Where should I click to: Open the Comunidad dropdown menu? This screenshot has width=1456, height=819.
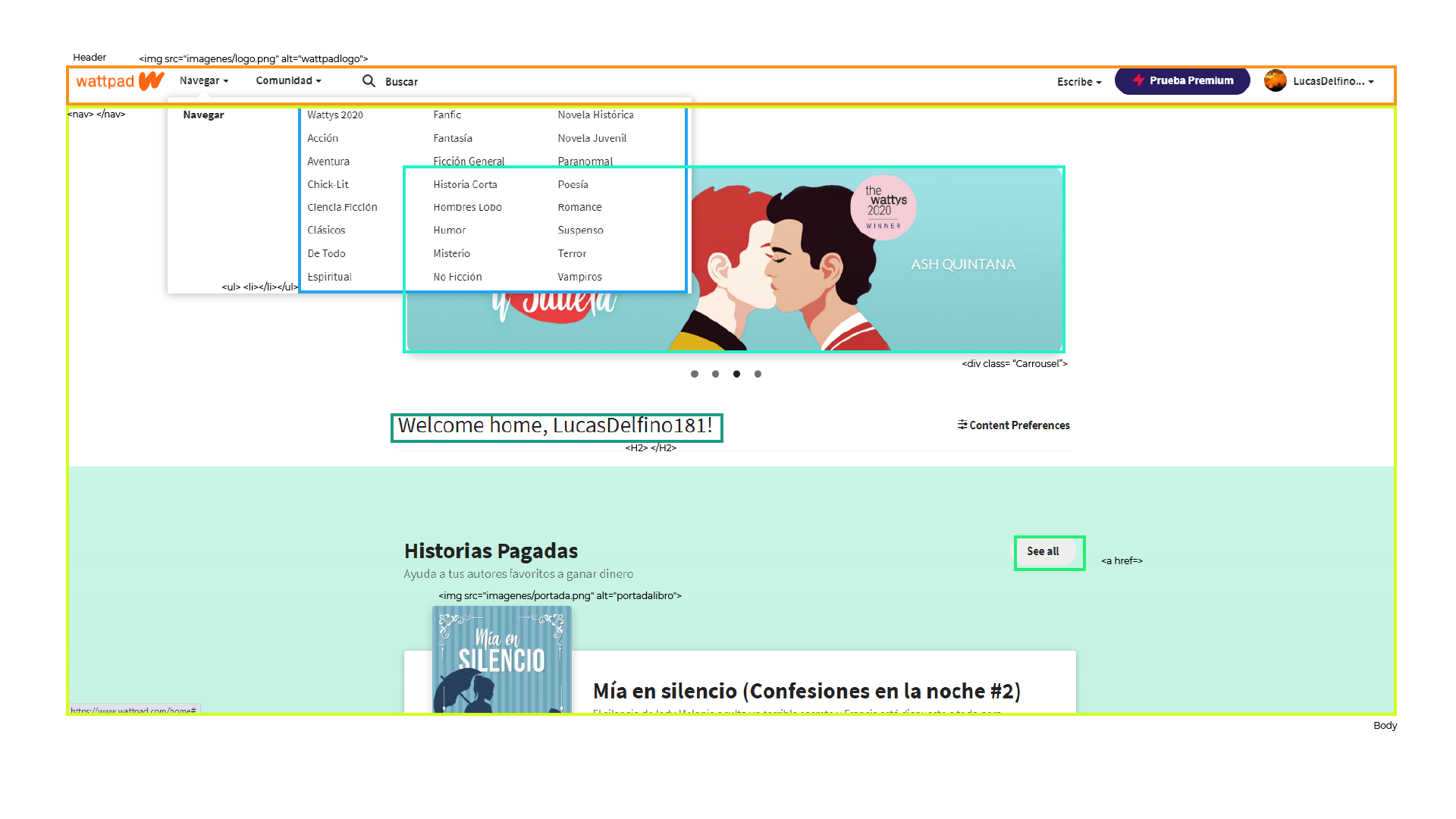(288, 81)
